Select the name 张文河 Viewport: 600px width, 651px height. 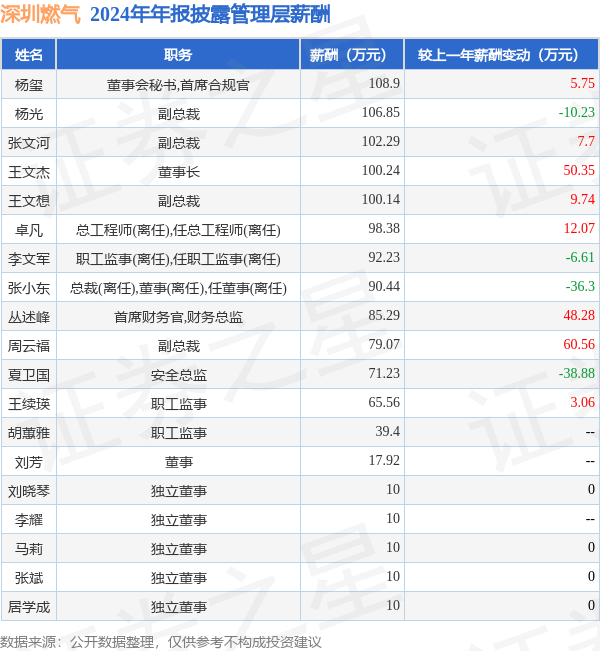(x=29, y=143)
